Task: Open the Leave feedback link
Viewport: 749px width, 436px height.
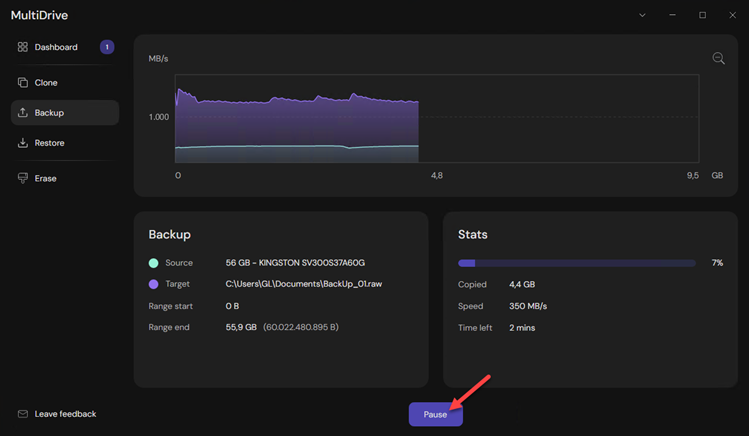Action: coord(65,414)
